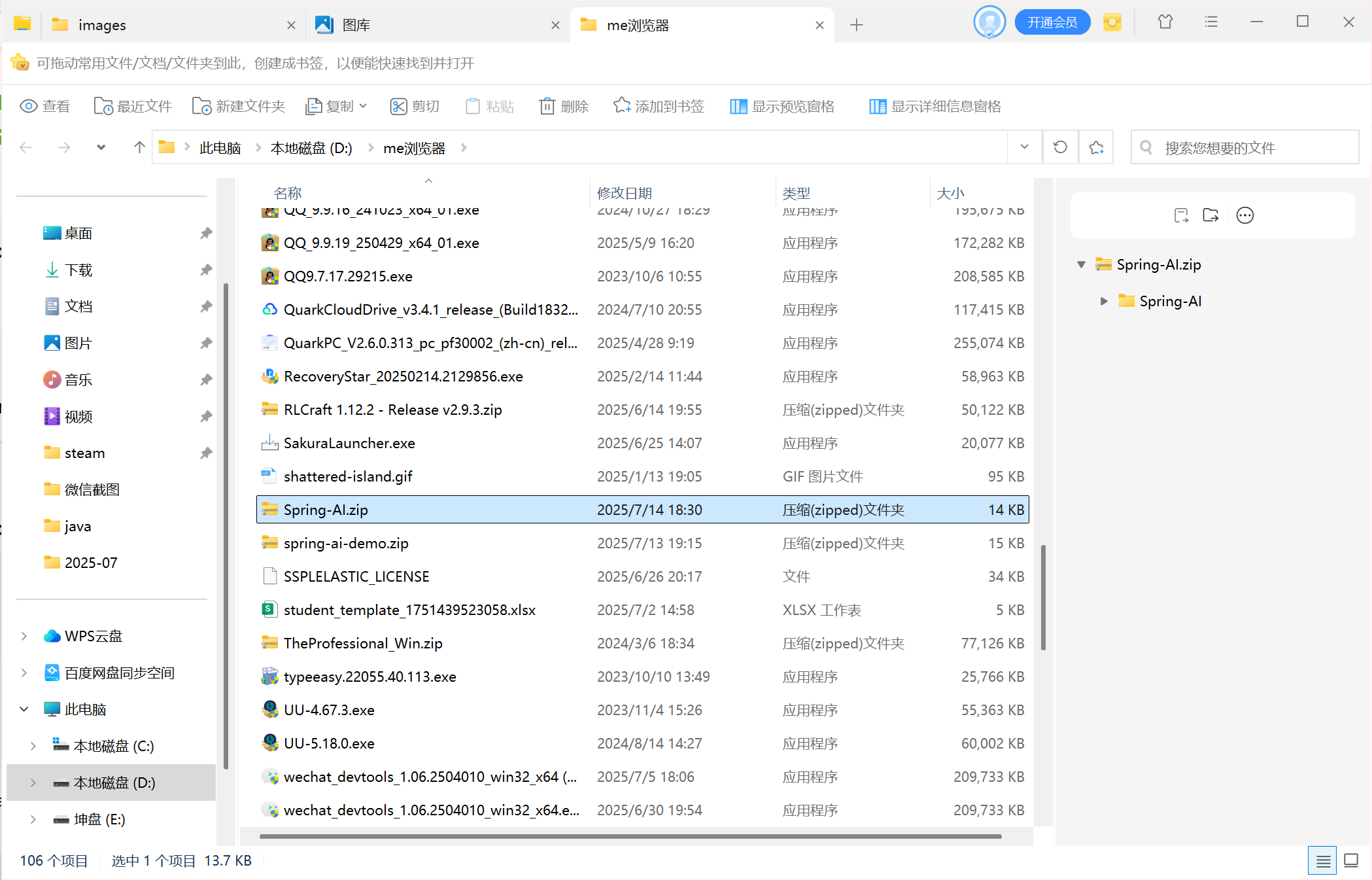
Task: Click the RecoveryStar exe file icon
Action: coord(269,376)
